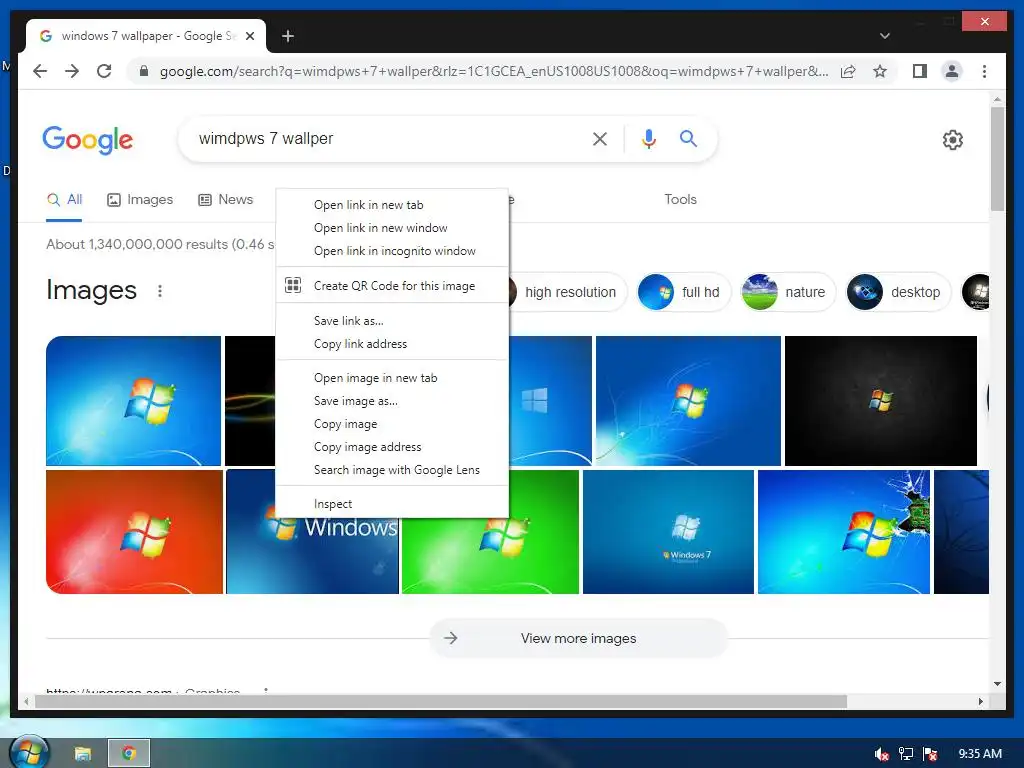View site information via padlock icon

144,71
